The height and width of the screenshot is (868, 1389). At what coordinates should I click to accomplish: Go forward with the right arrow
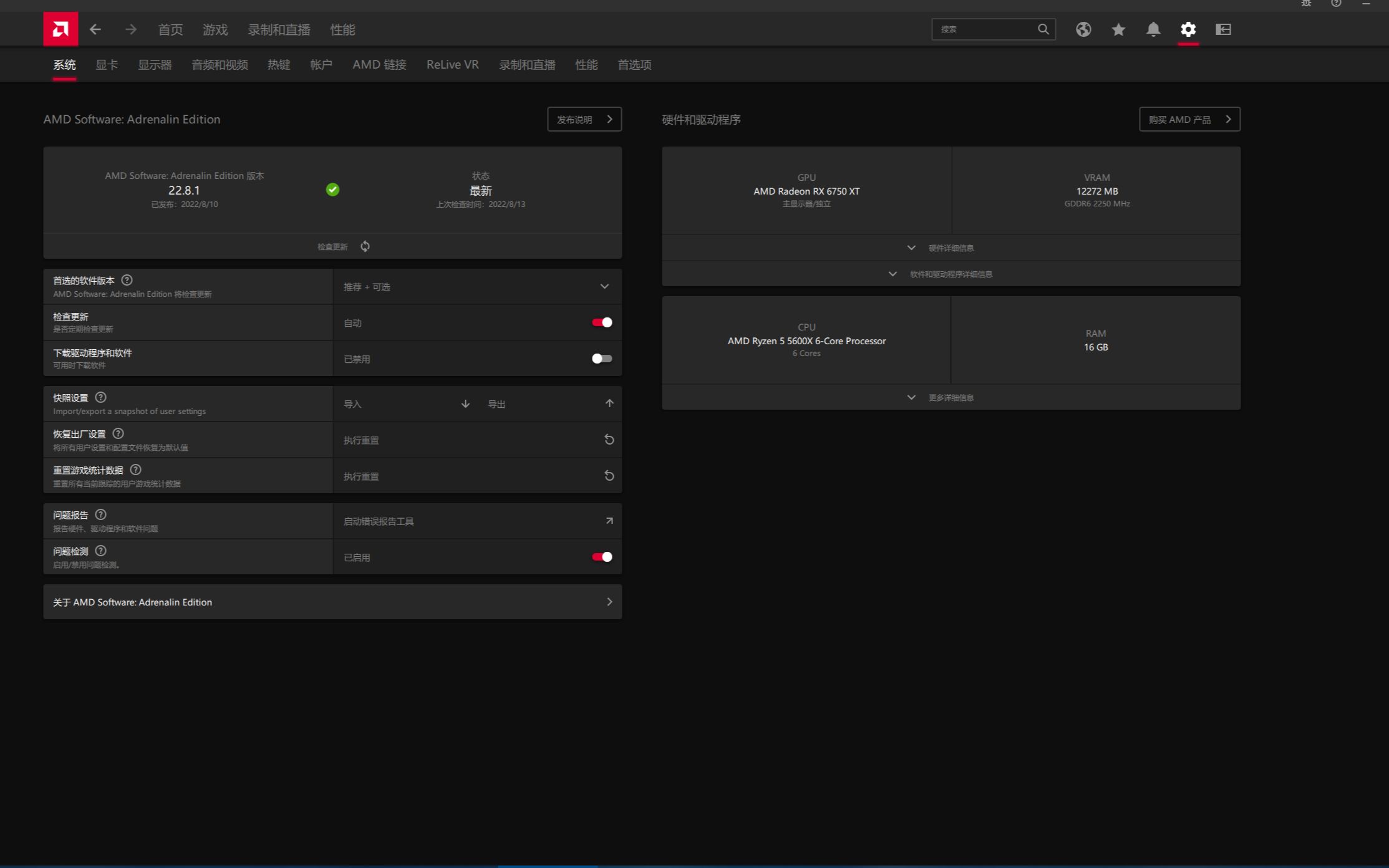pos(130,29)
